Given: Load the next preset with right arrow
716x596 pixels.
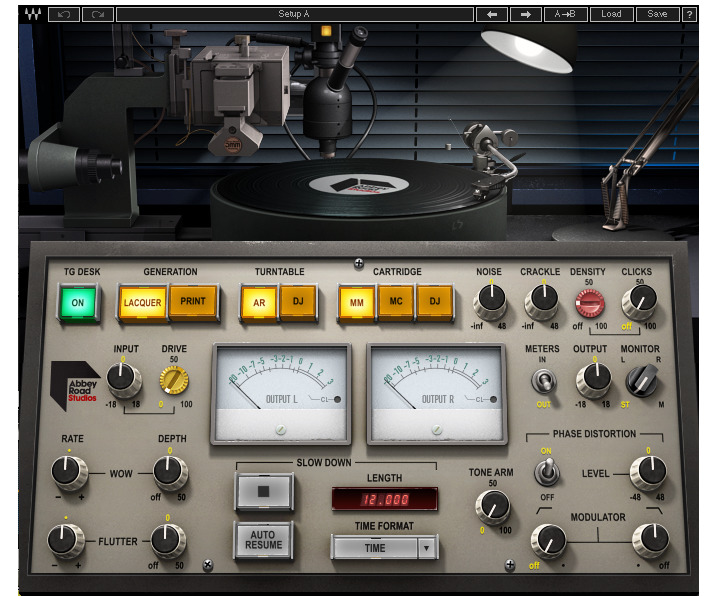Looking at the screenshot, I should (x=525, y=14).
